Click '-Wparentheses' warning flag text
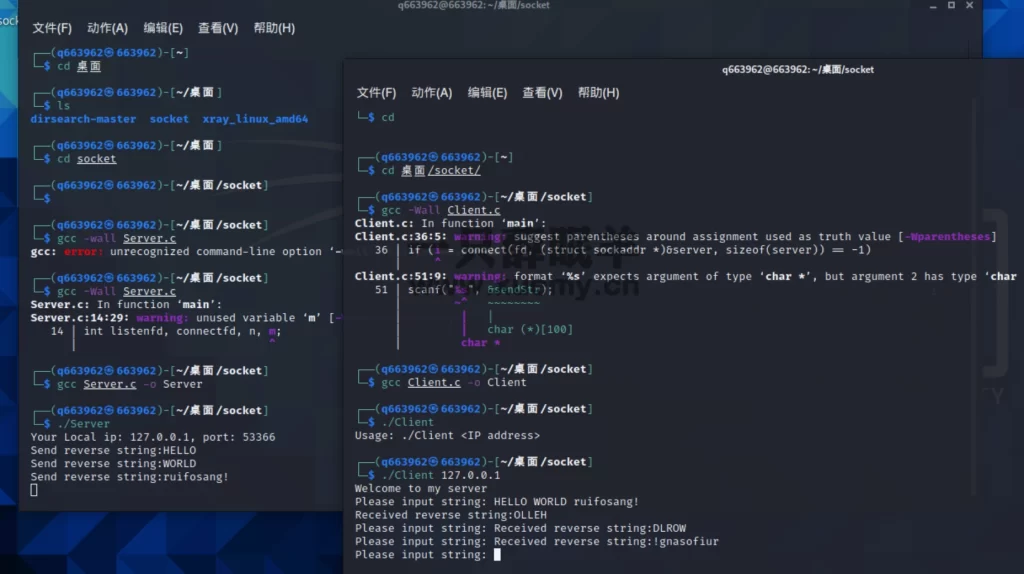The width and height of the screenshot is (1024, 574). (947, 236)
